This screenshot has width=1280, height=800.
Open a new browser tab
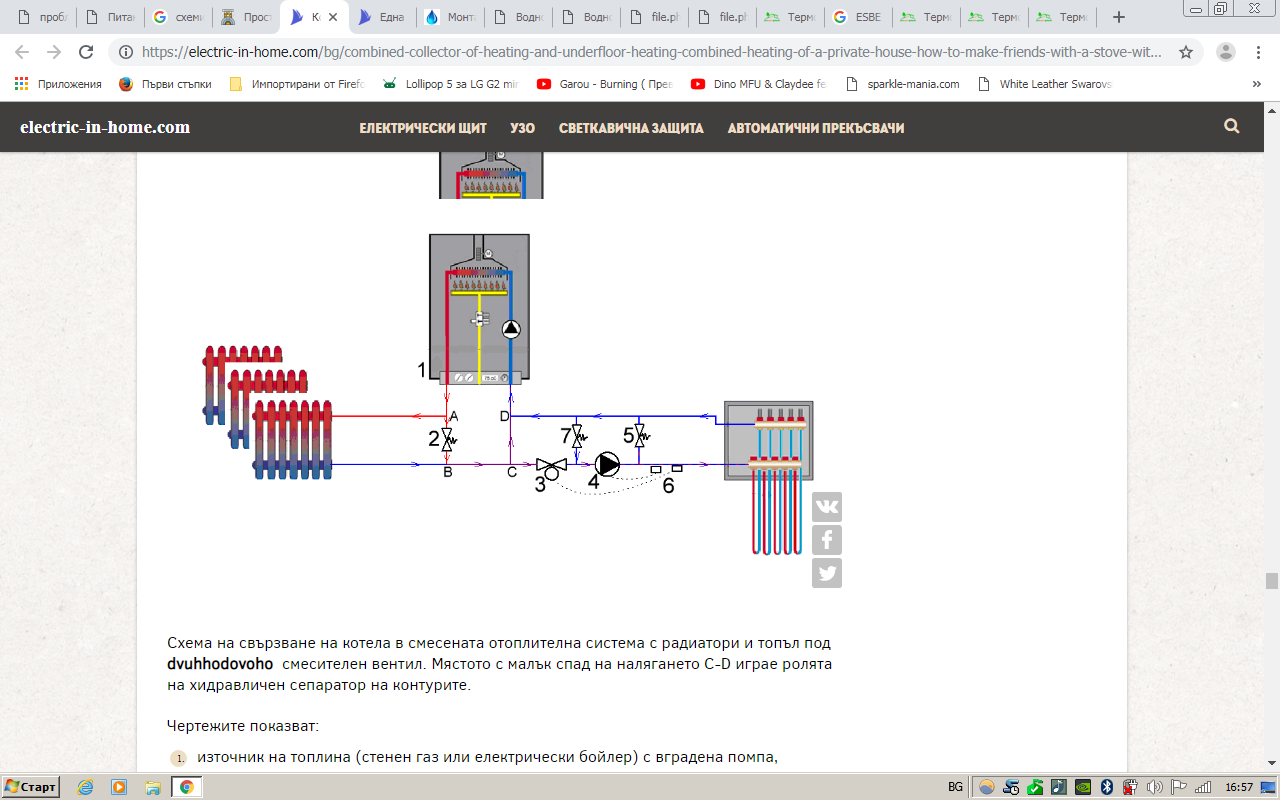click(1119, 17)
